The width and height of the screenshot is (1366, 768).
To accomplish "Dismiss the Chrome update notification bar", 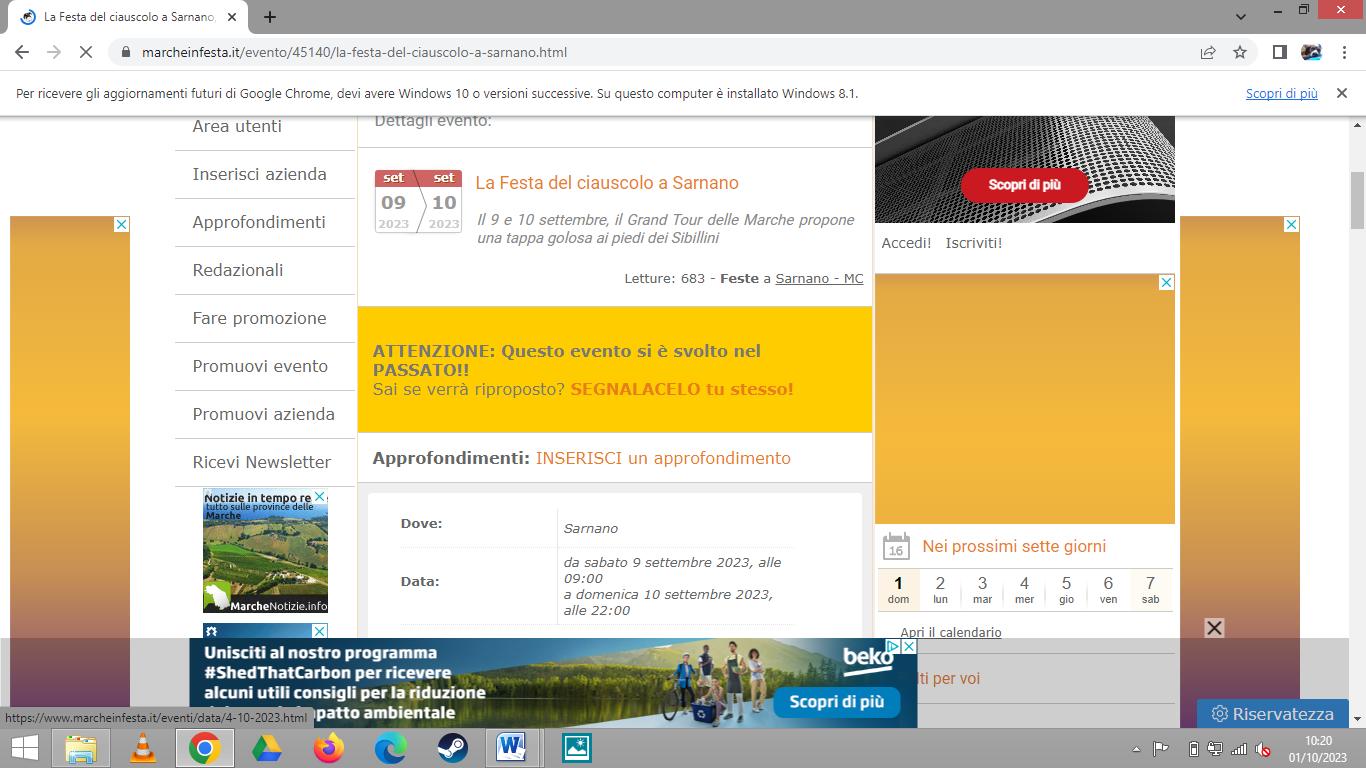I will pos(1342,93).
